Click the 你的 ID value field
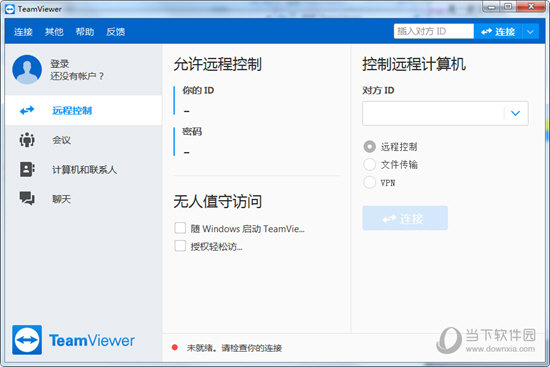 coord(186,111)
